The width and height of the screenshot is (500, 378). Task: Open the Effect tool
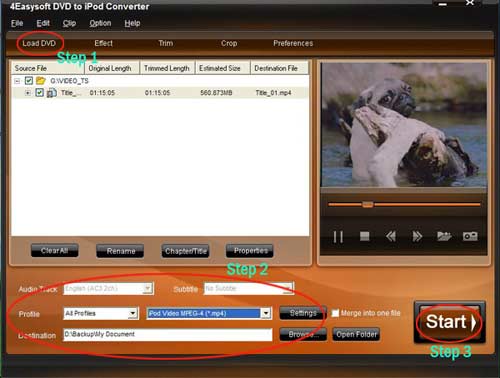(103, 43)
